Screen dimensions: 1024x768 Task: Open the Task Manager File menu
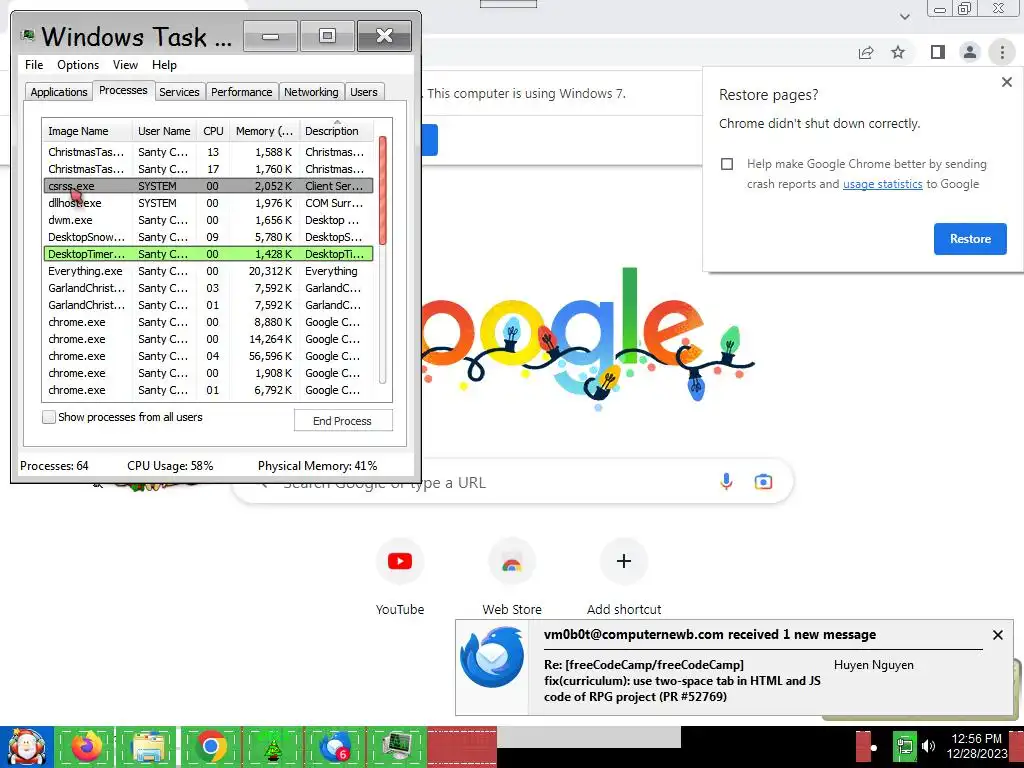[x=34, y=65]
